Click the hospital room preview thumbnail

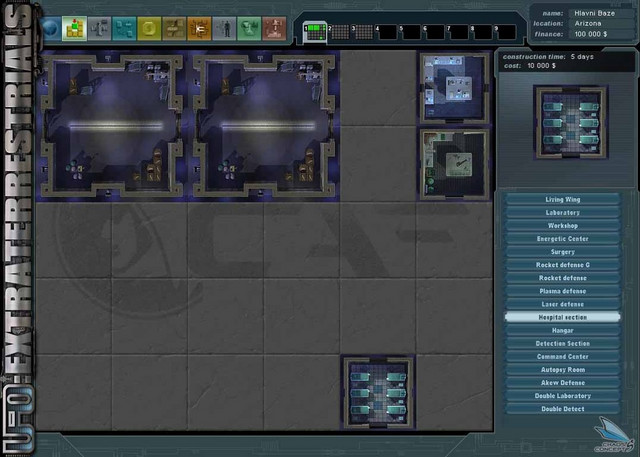pyautogui.click(x=563, y=122)
